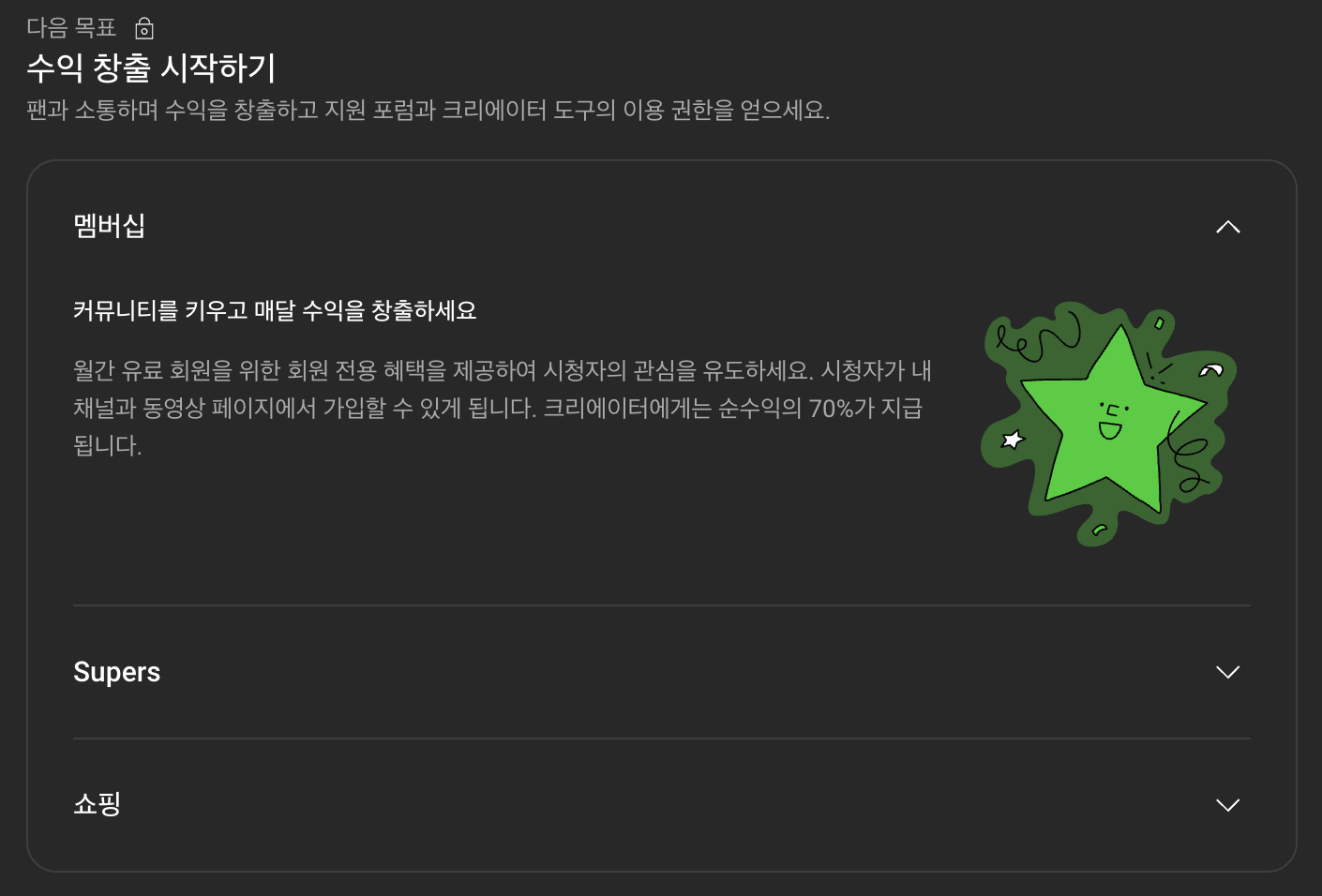
Task: Click the lock icon beside 다음 목표
Action: (144, 28)
